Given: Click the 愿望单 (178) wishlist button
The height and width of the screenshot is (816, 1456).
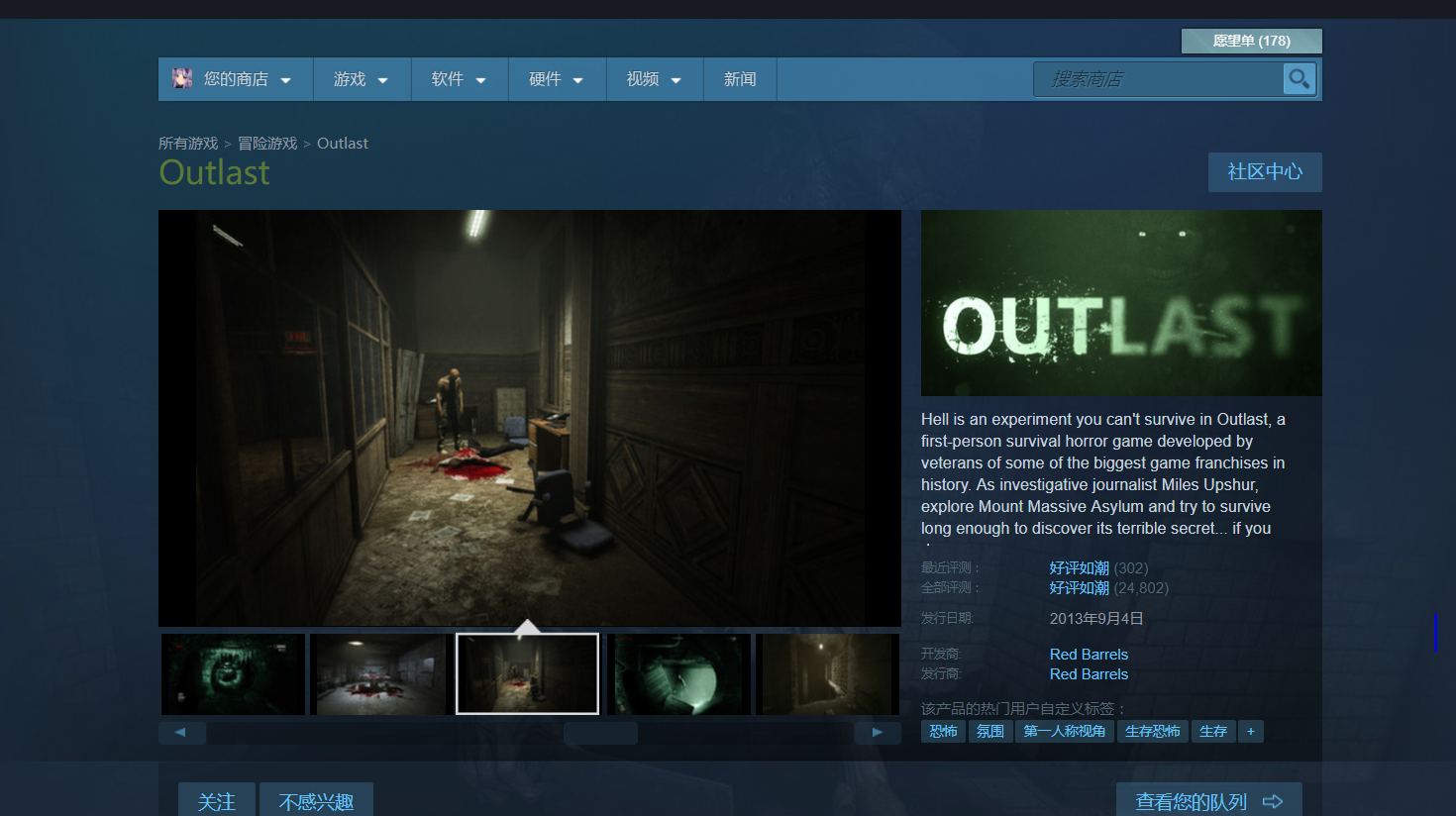Looking at the screenshot, I should 1251,41.
